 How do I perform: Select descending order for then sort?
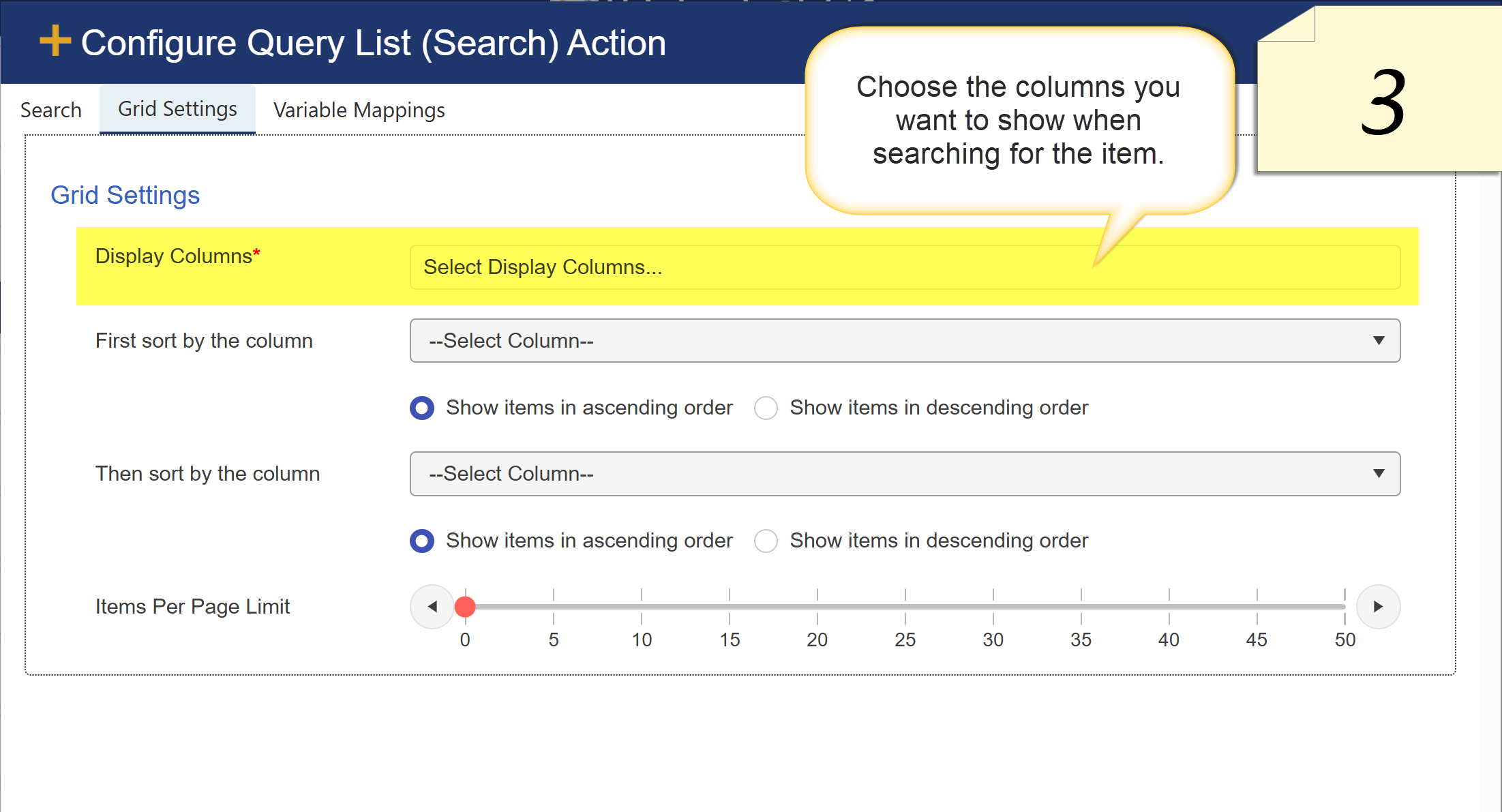tap(766, 541)
